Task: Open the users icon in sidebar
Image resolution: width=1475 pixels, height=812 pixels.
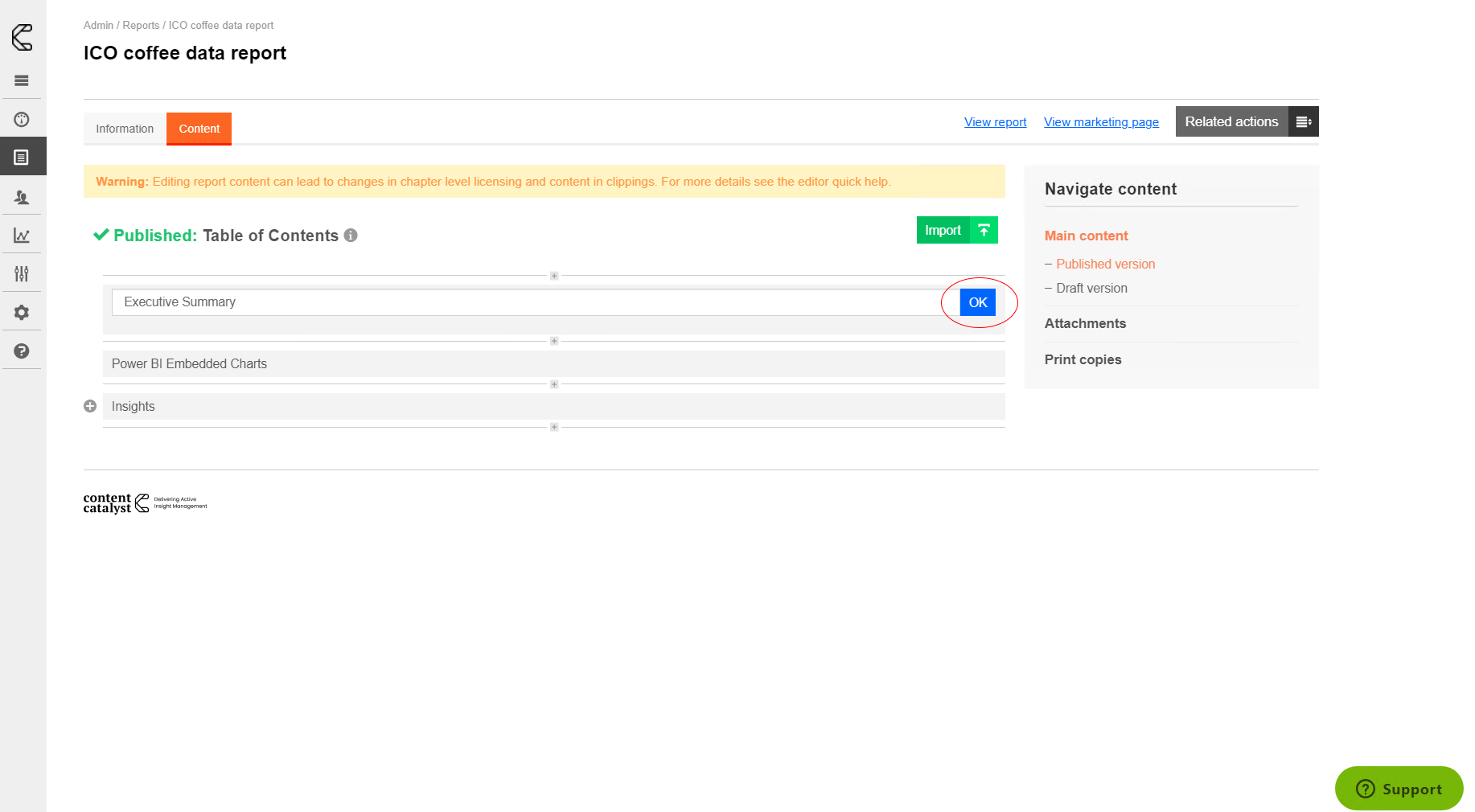Action: point(22,197)
